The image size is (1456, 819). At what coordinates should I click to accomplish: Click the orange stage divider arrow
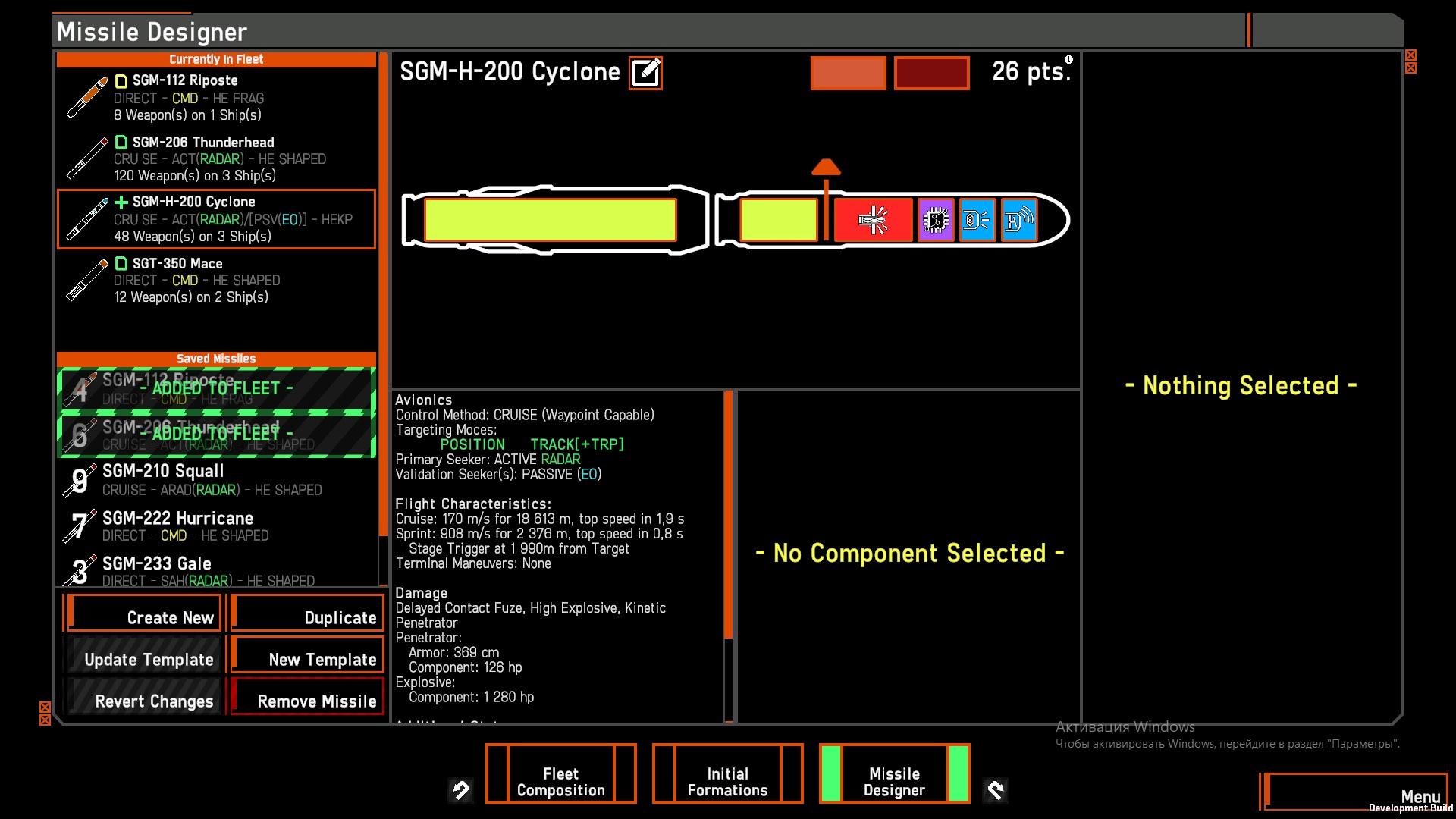click(x=826, y=168)
